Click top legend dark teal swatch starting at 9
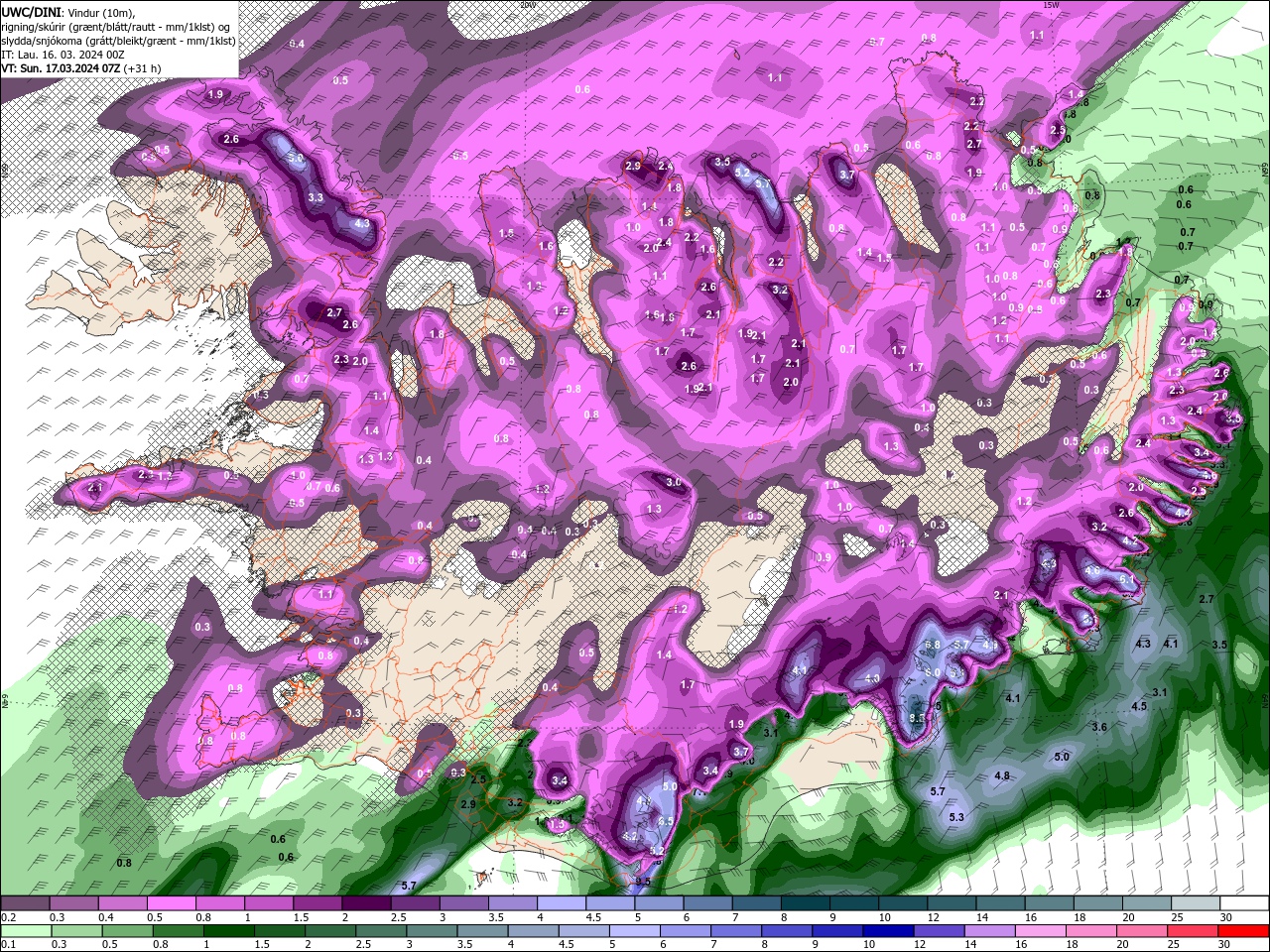1270x952 pixels. (854, 903)
